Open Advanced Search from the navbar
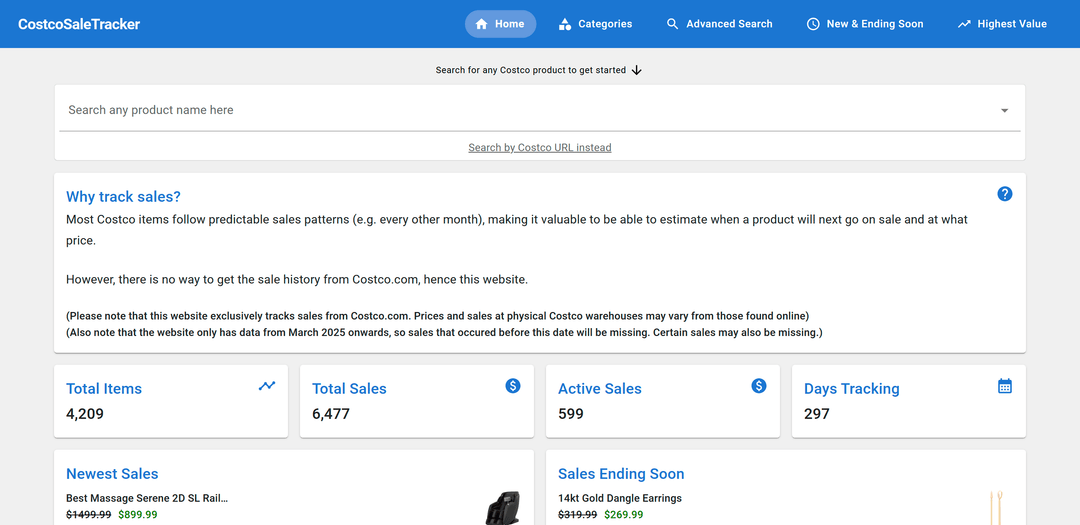 pyautogui.click(x=719, y=24)
